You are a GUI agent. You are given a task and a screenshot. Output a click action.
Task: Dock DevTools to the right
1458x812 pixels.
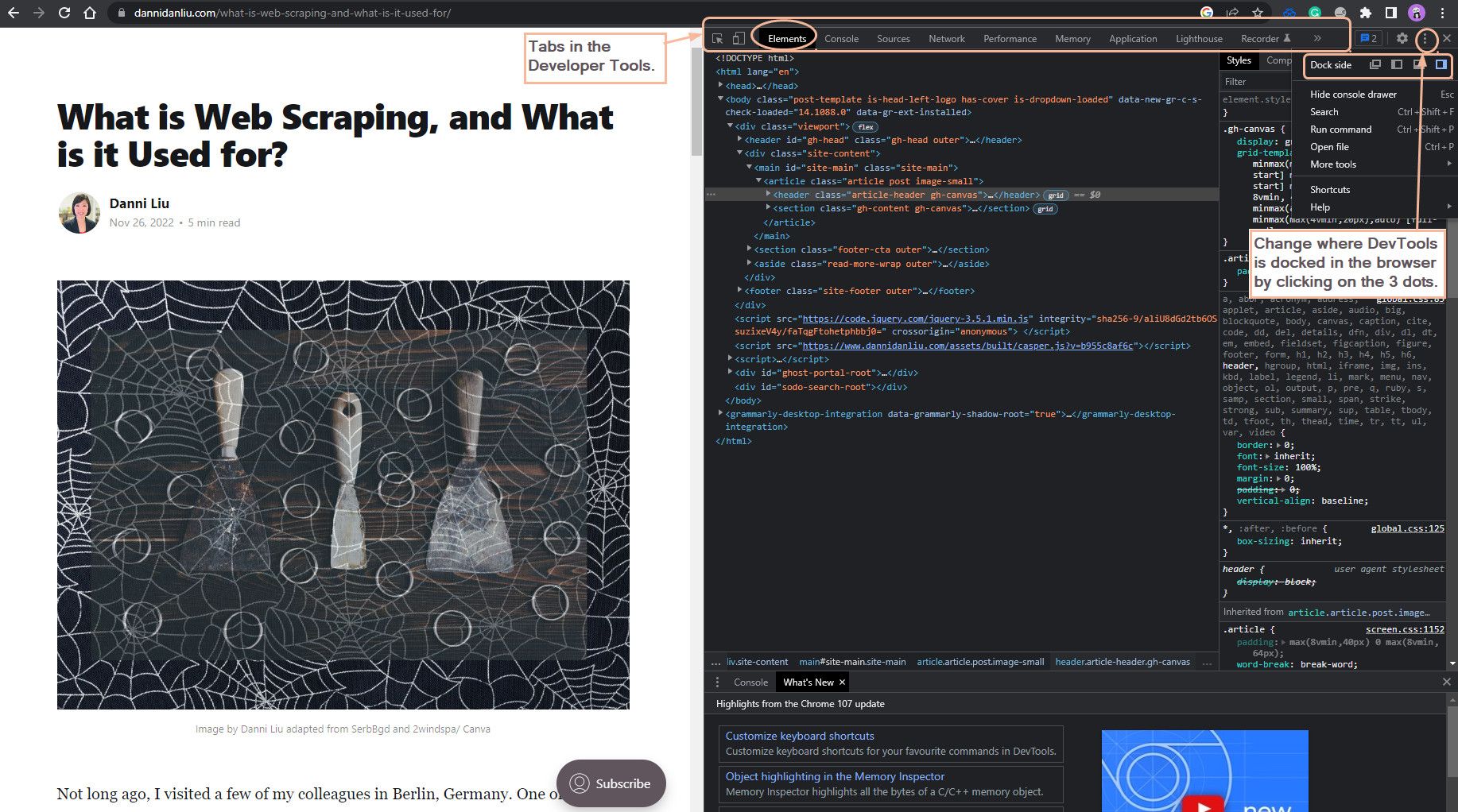(1441, 65)
